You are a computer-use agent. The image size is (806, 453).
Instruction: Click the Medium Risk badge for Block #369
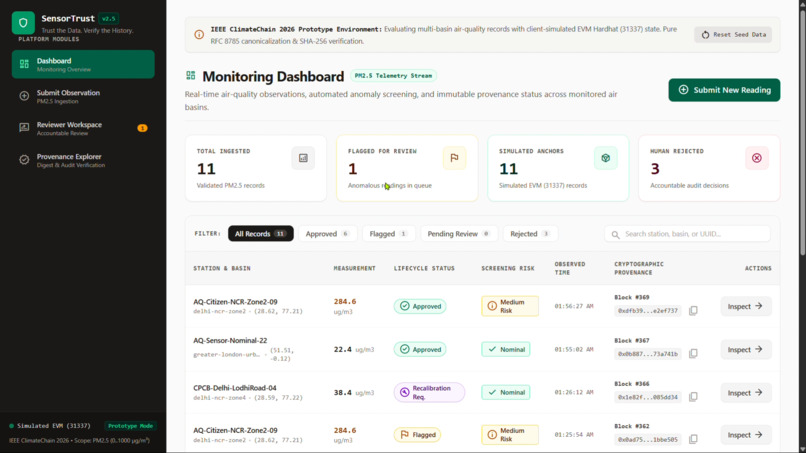(510, 306)
